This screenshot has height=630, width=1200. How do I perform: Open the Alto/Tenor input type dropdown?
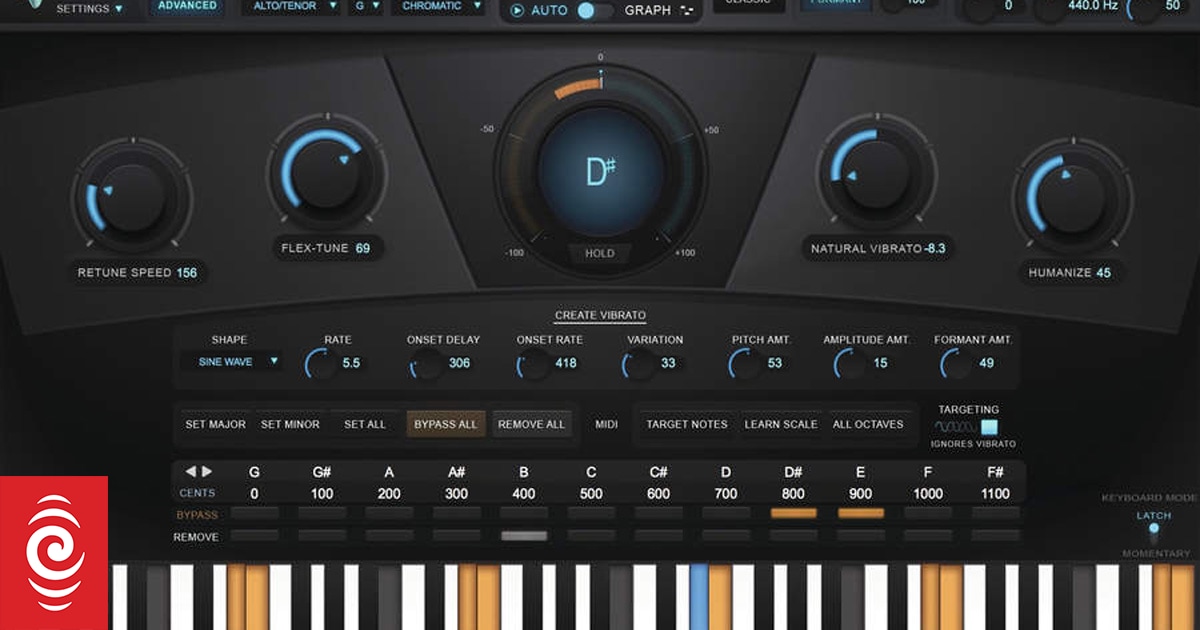[x=291, y=6]
